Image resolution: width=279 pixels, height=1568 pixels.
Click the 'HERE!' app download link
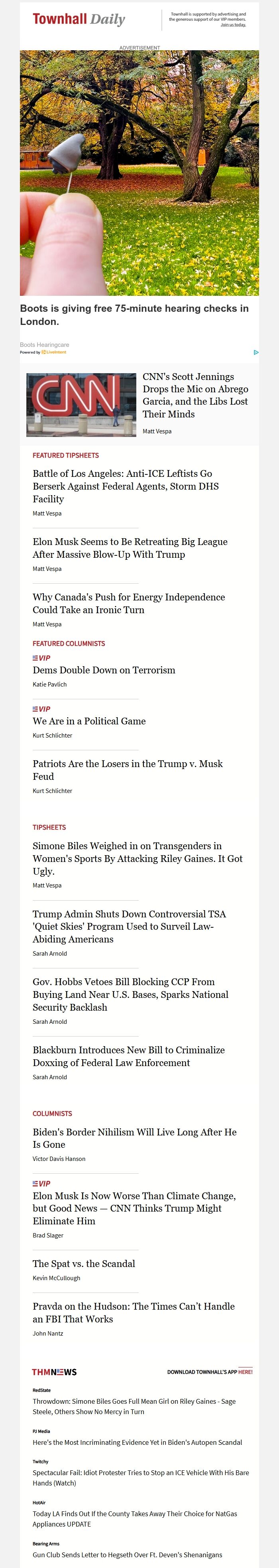tap(246, 1372)
